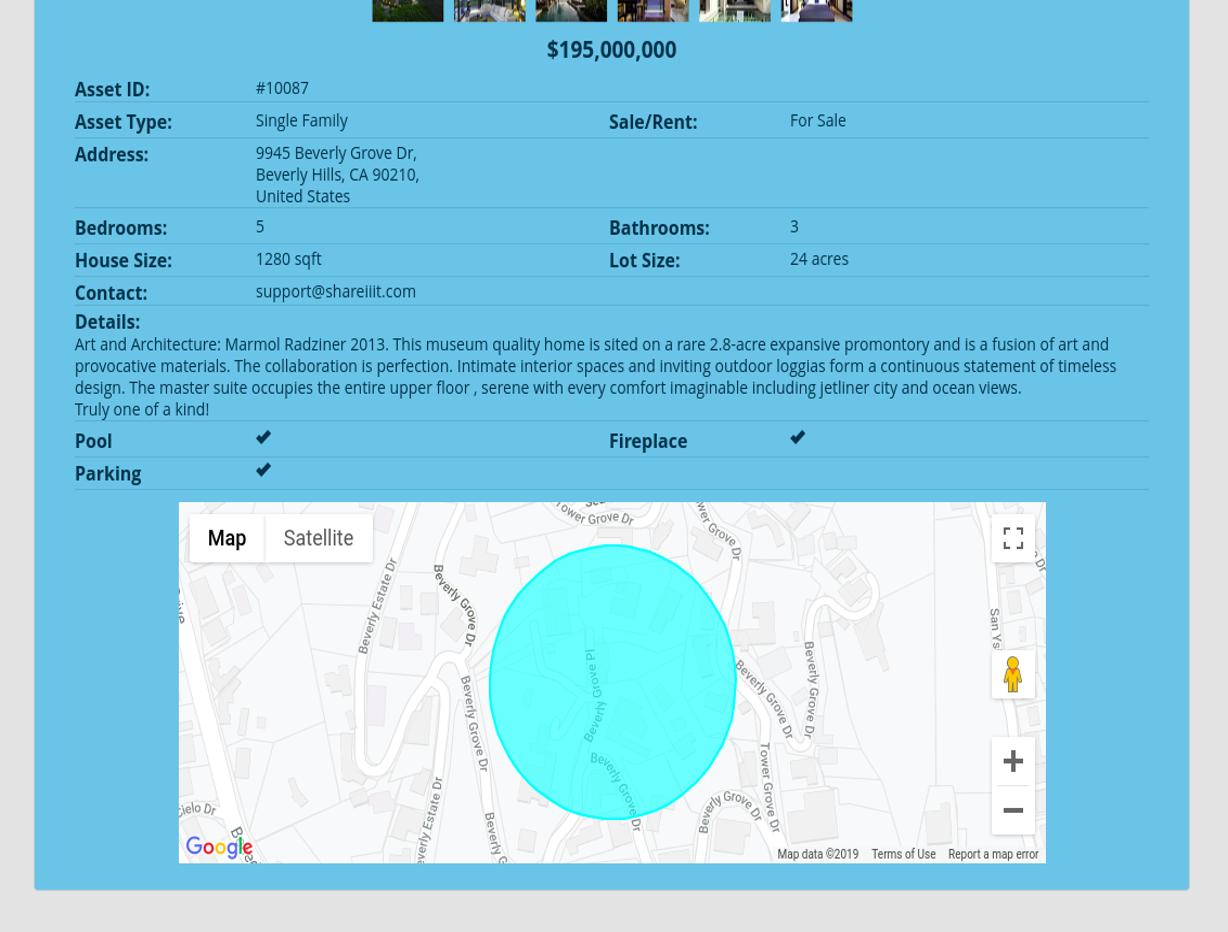
Task: Click the Parking checkmark icon
Action: point(263,469)
